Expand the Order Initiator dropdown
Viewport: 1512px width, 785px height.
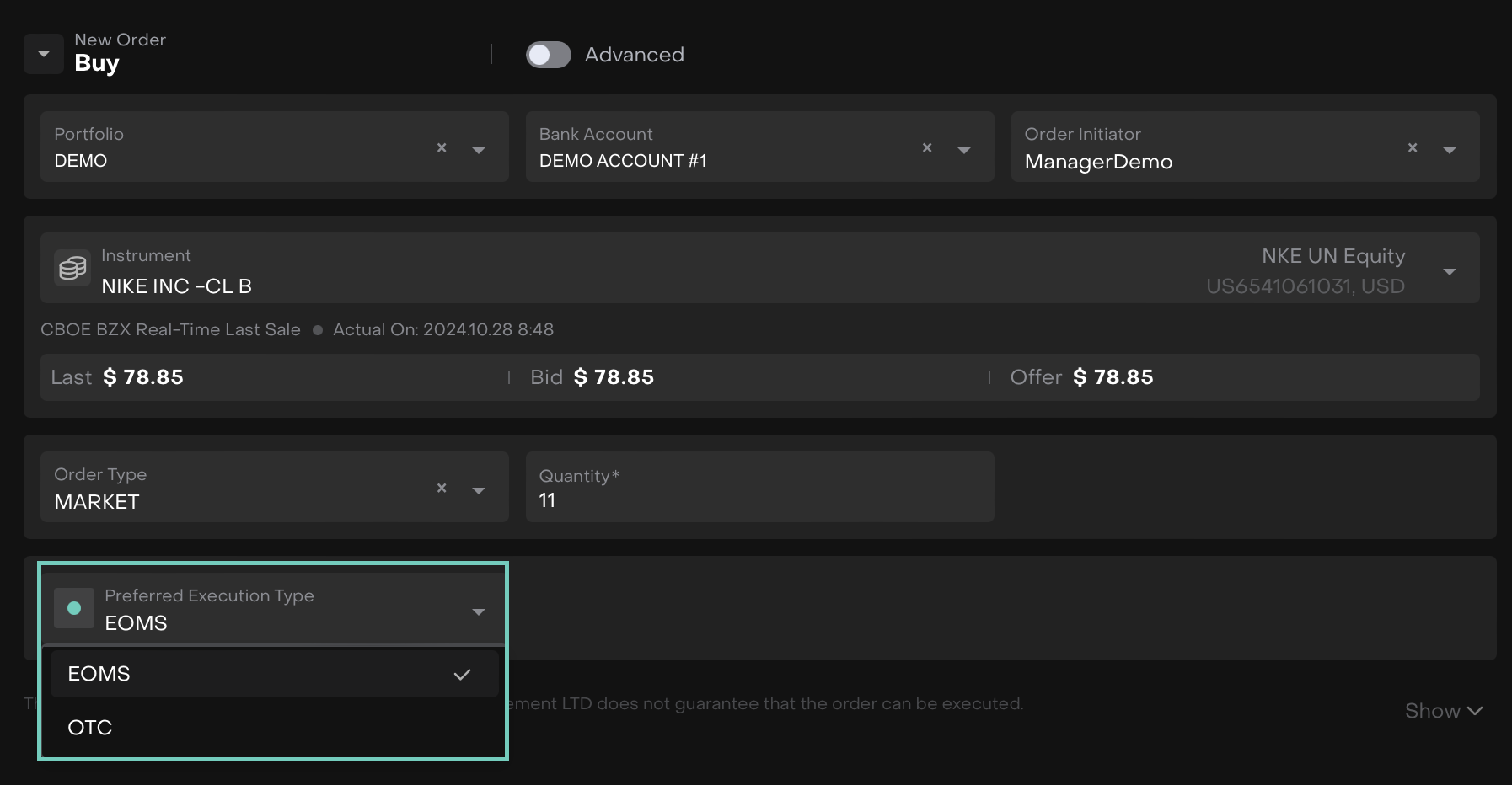point(1450,150)
